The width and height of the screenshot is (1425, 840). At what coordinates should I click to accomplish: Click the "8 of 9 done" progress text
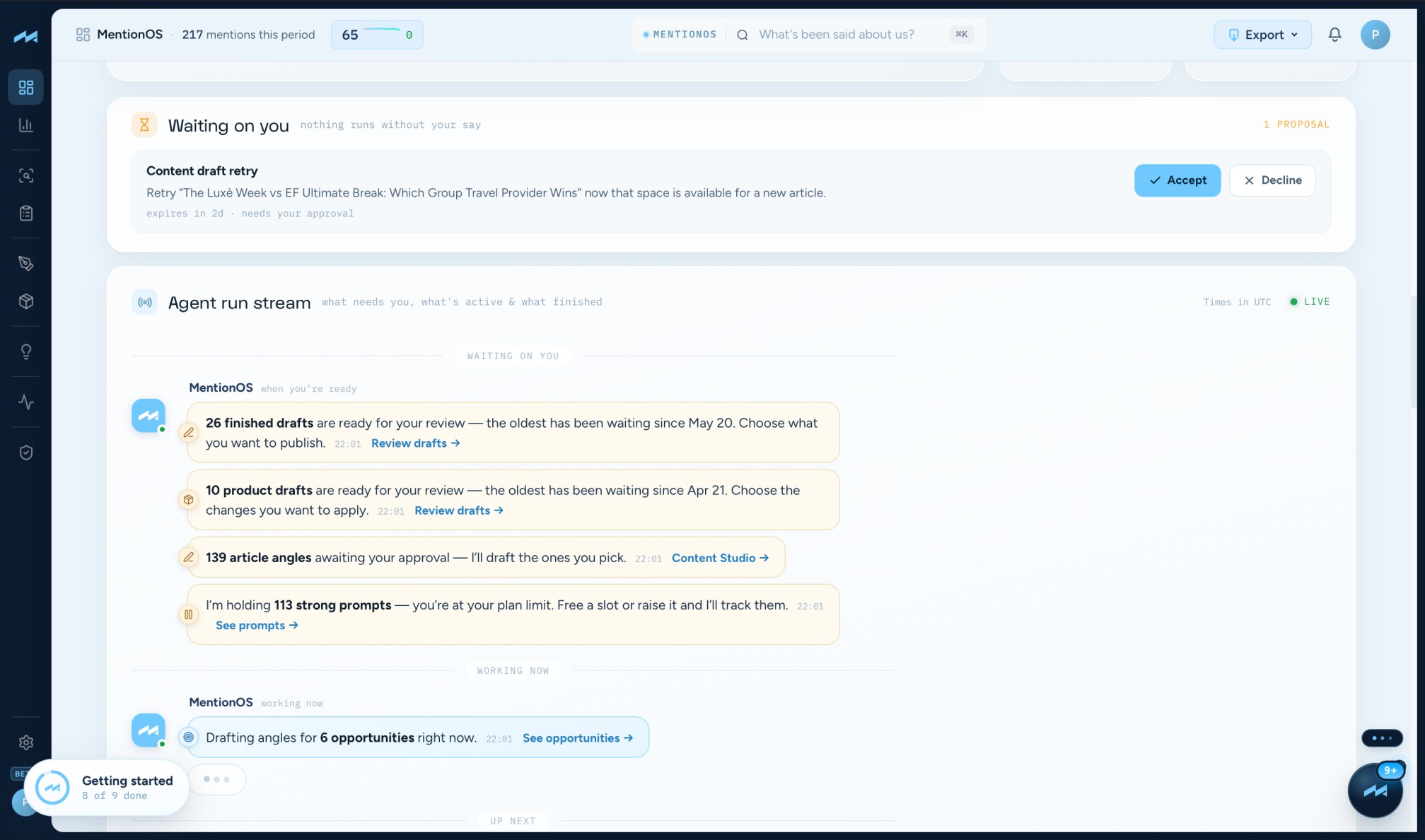point(115,795)
